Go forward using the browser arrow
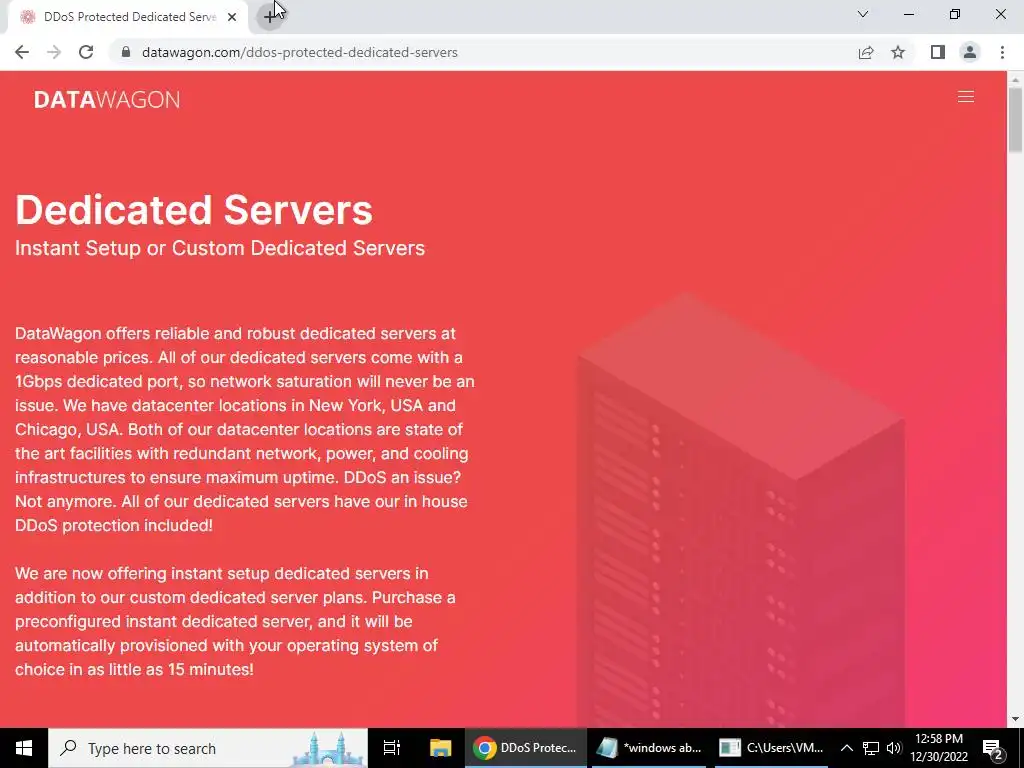 (54, 52)
